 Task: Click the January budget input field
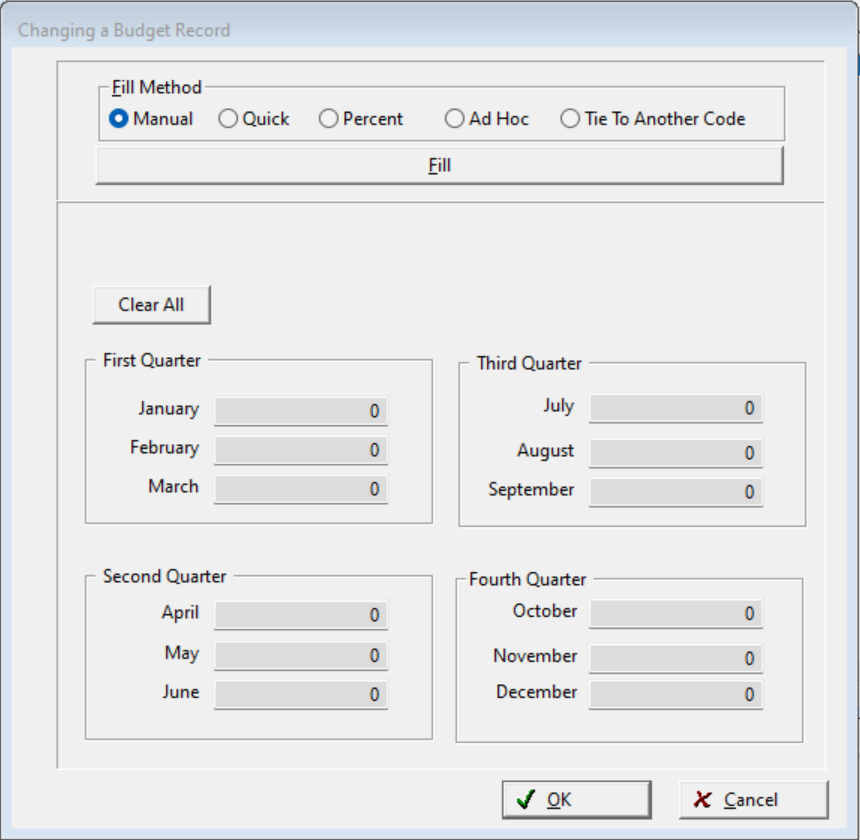point(300,410)
